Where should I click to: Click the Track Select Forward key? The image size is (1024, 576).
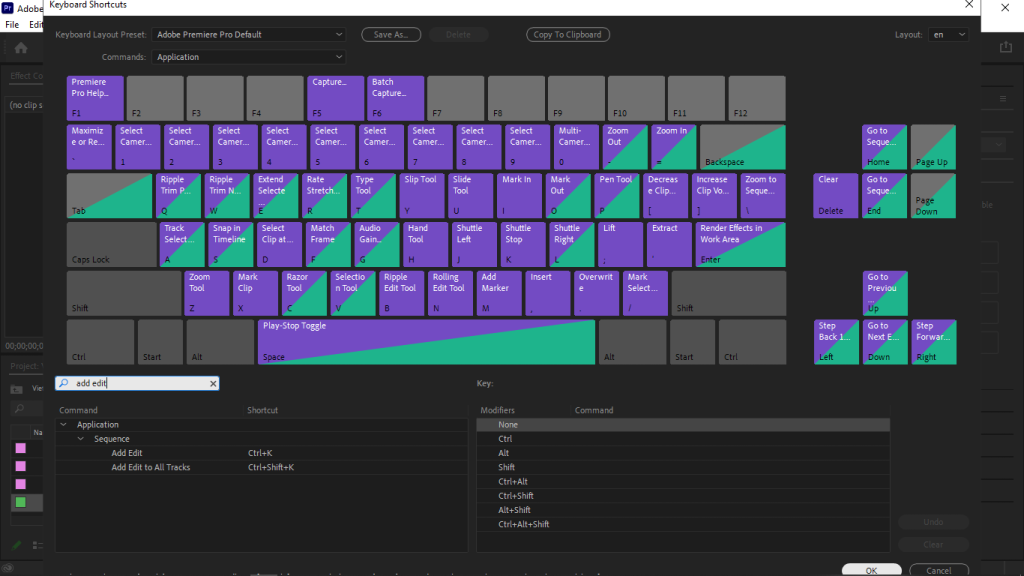181,242
